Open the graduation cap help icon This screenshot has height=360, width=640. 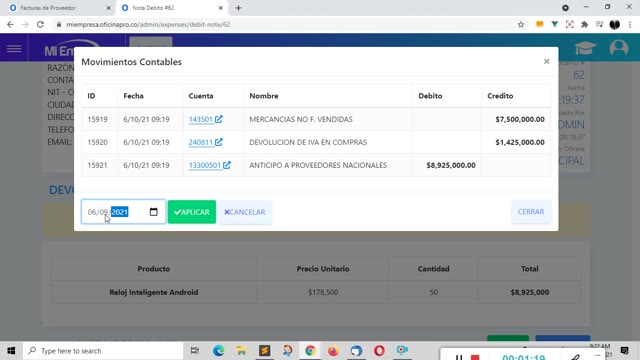[x=585, y=48]
